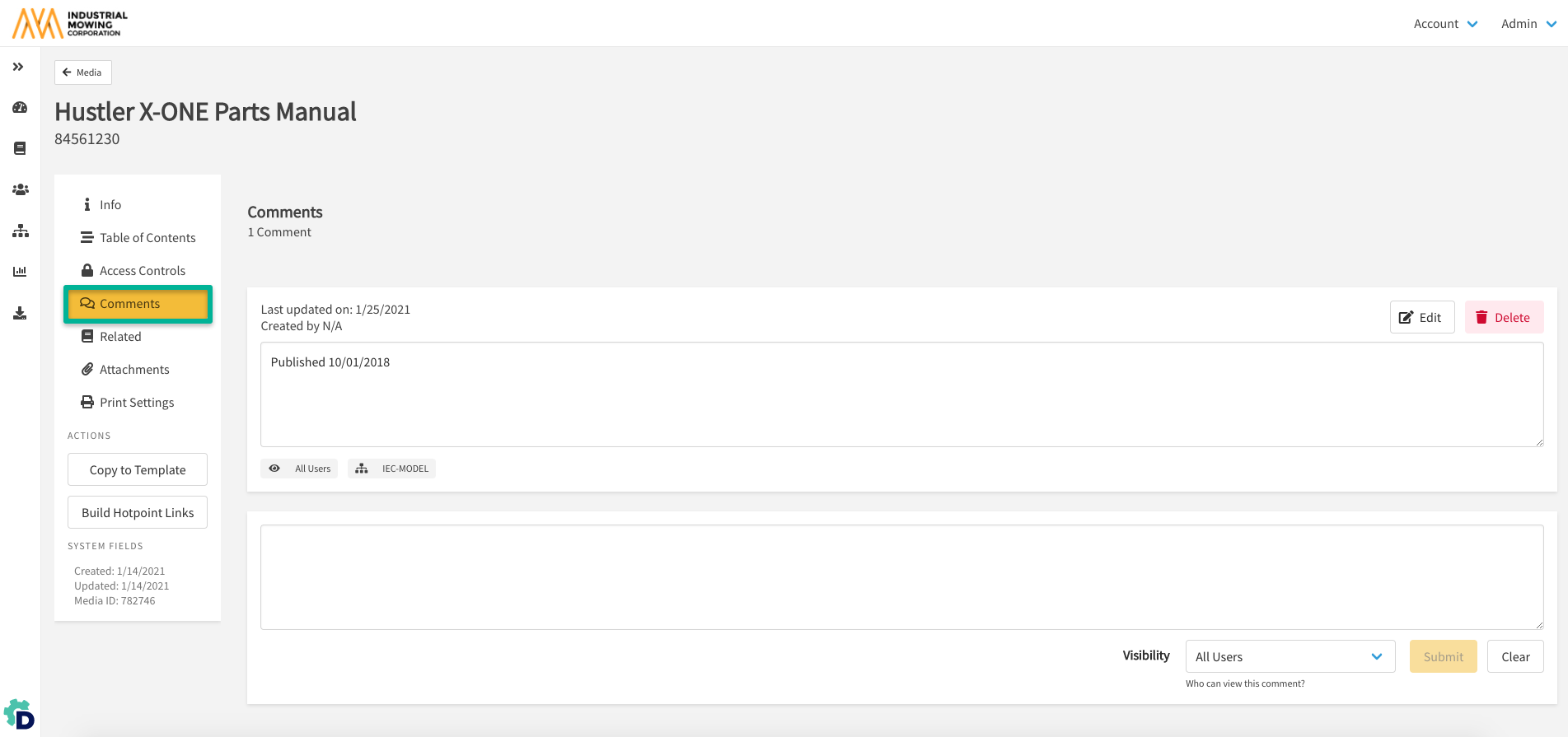
Task: Click the Industrial Mowing Corporation logo
Action: click(x=70, y=24)
